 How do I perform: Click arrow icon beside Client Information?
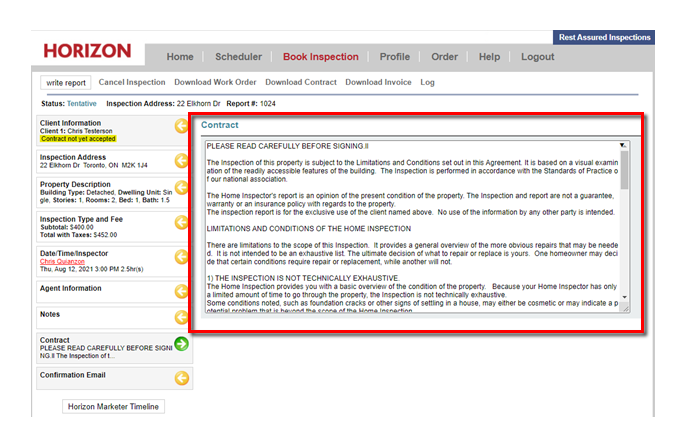[x=181, y=126]
